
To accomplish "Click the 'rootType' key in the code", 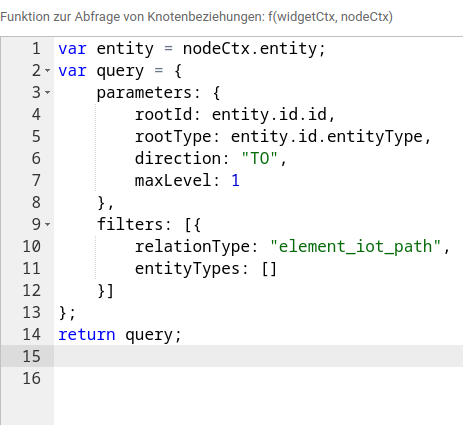I will [x=173, y=137].
